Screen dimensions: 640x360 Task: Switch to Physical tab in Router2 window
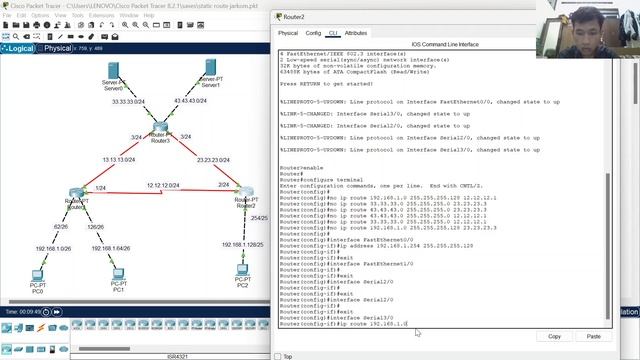pyautogui.click(x=288, y=33)
